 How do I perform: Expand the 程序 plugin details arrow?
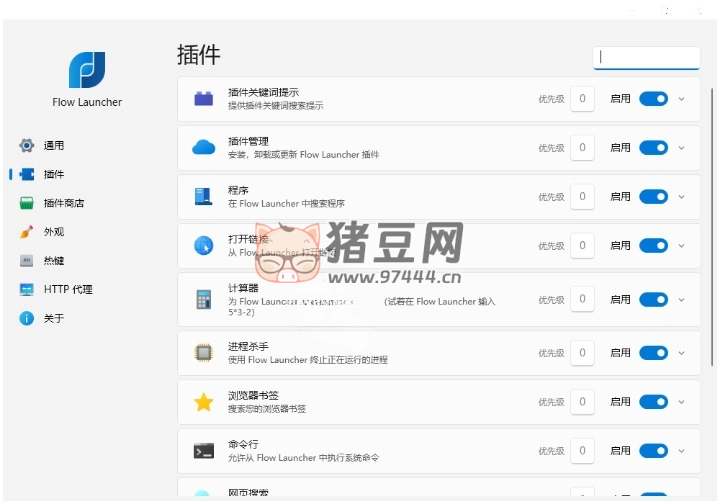click(682, 197)
